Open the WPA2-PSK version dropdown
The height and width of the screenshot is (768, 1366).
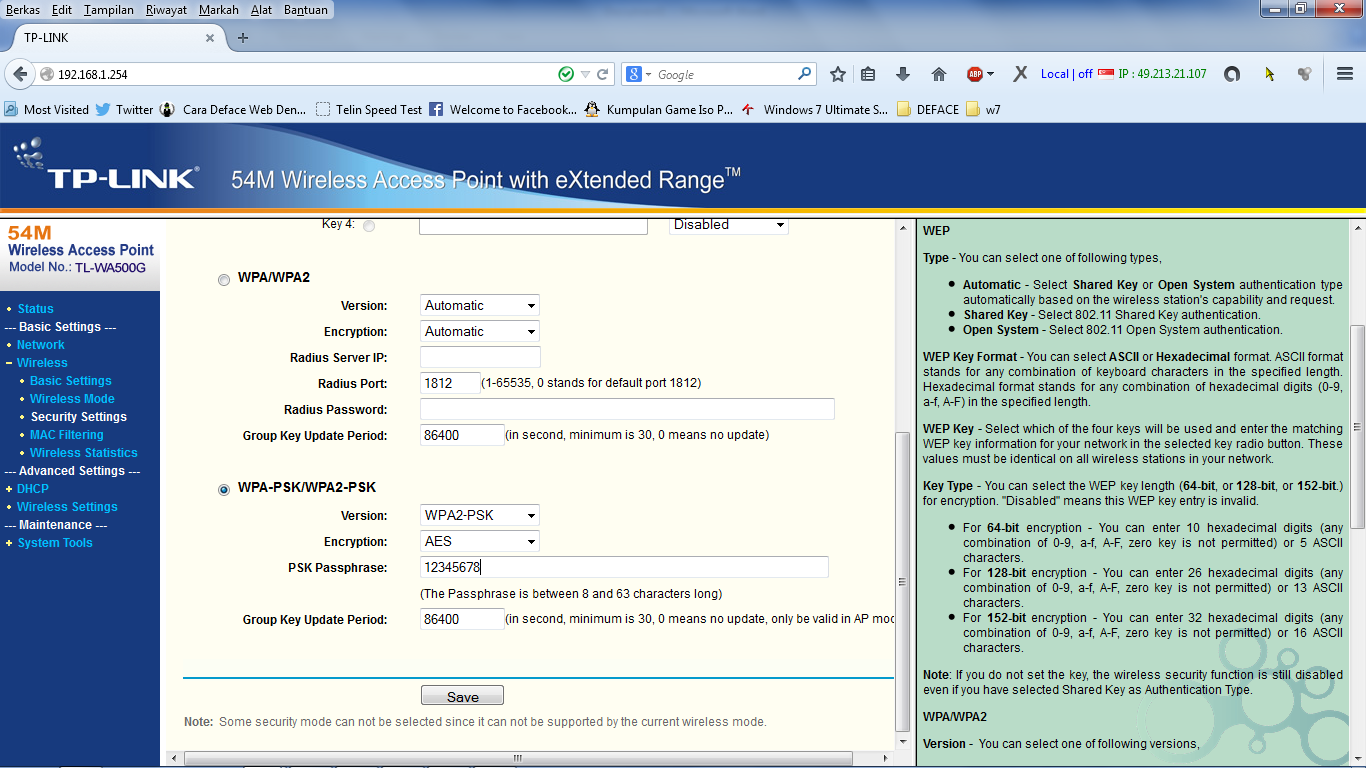click(480, 515)
